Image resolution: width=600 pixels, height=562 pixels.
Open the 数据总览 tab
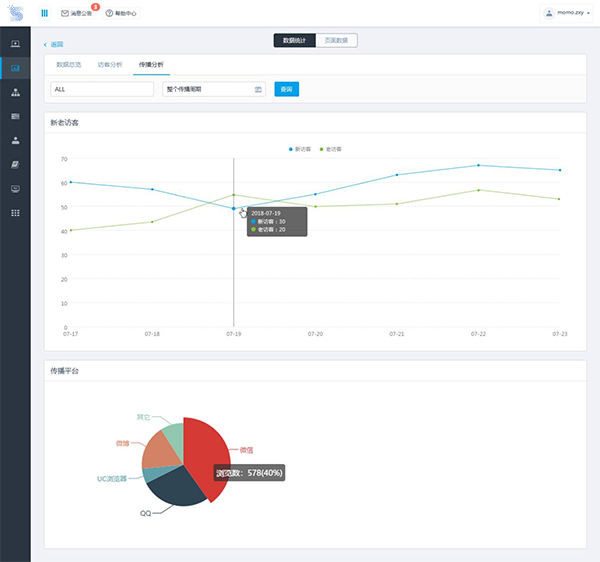pos(69,65)
